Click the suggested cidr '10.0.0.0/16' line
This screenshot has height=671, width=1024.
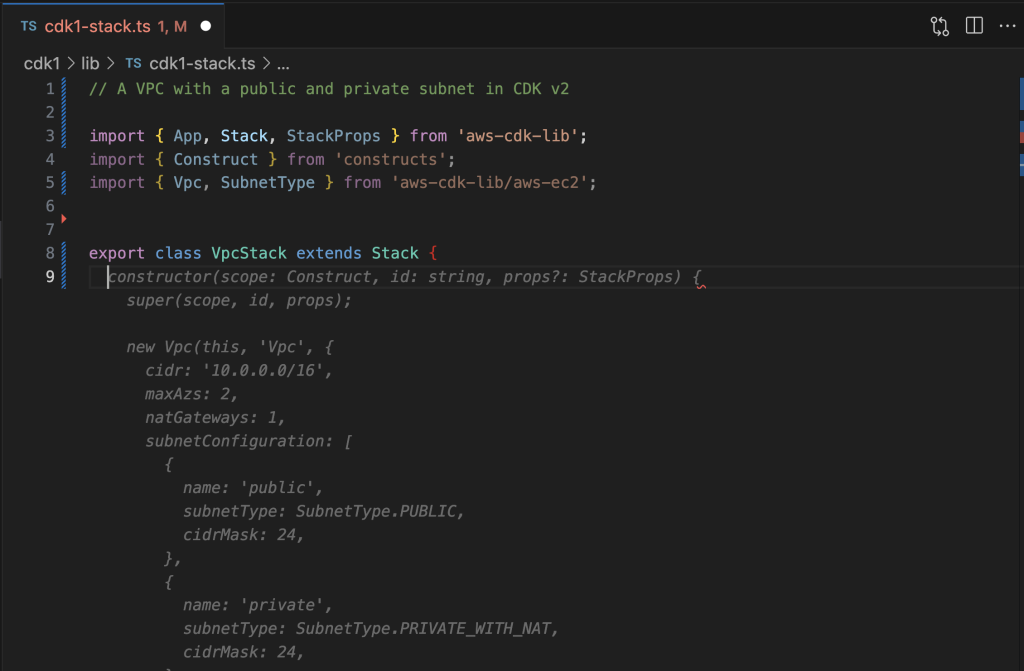pos(238,370)
